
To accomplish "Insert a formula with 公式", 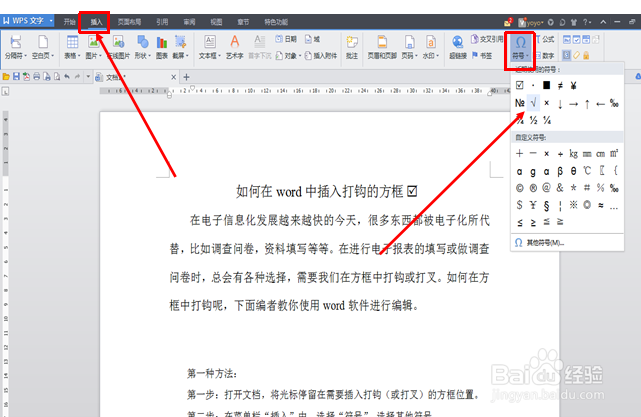I will [545, 39].
